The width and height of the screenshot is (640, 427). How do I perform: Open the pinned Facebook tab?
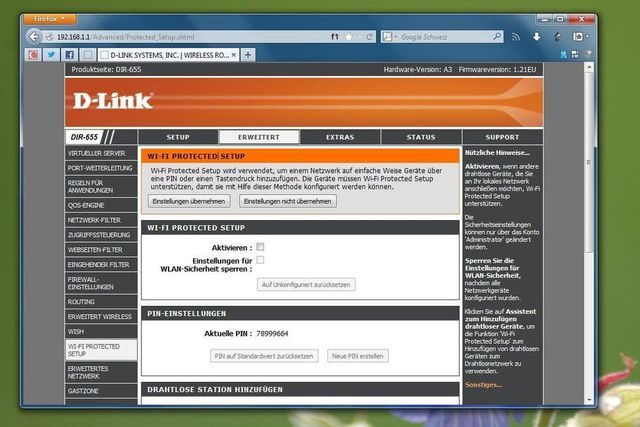[x=70, y=54]
